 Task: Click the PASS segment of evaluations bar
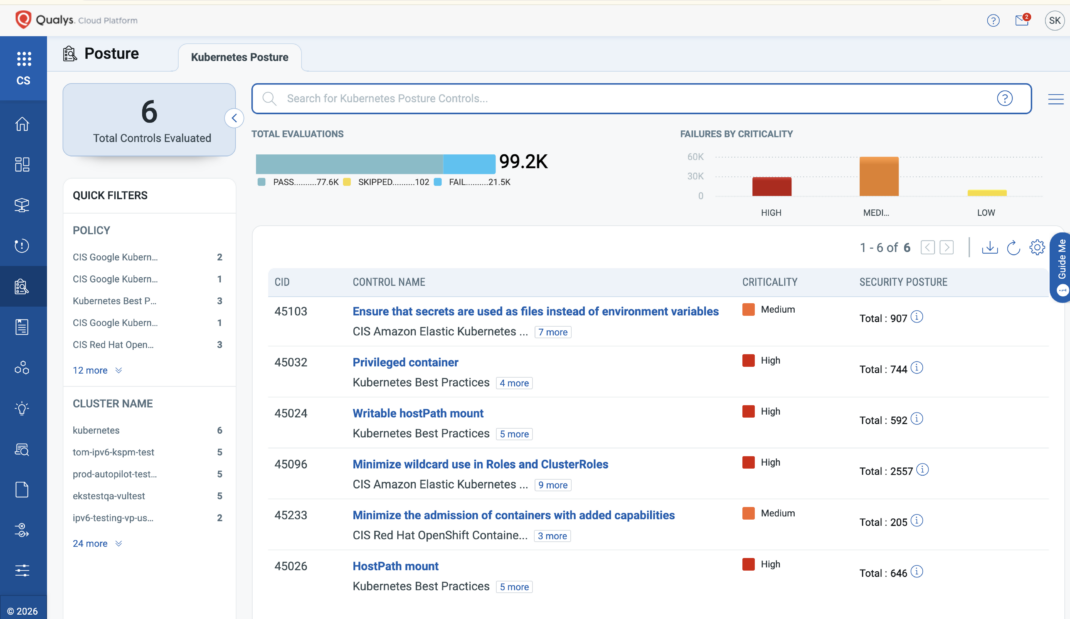[x=349, y=164]
